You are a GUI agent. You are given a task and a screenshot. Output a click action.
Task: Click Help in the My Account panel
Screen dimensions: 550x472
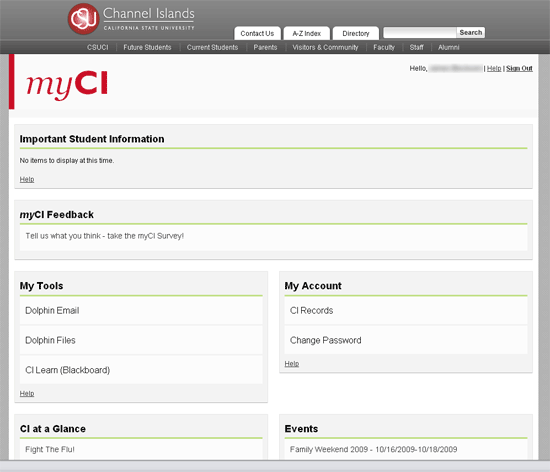(x=292, y=364)
